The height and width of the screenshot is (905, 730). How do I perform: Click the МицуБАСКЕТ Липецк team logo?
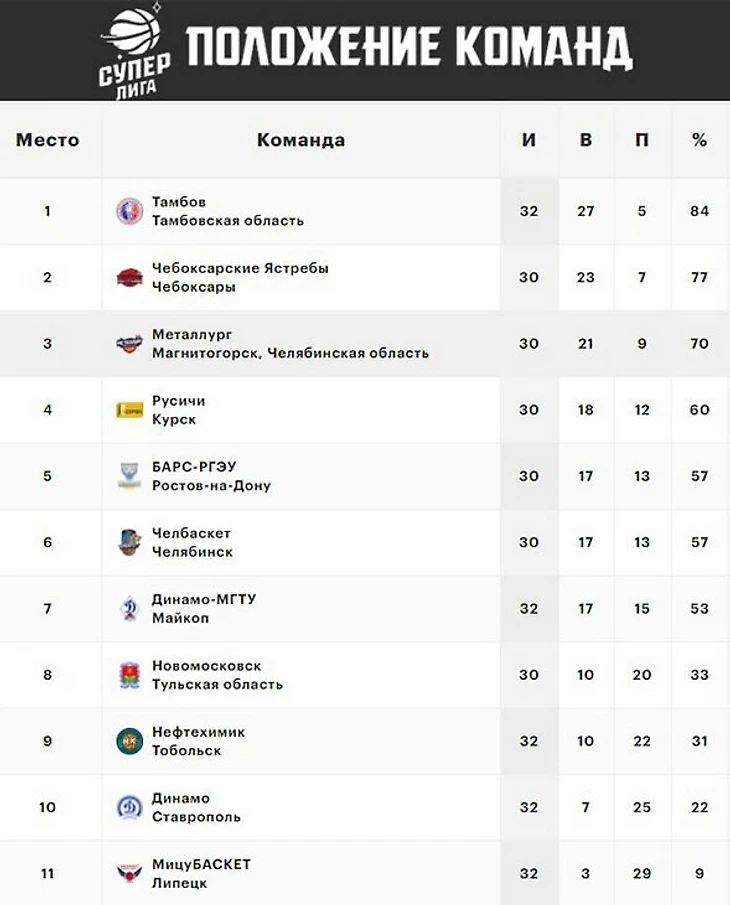(x=129, y=873)
